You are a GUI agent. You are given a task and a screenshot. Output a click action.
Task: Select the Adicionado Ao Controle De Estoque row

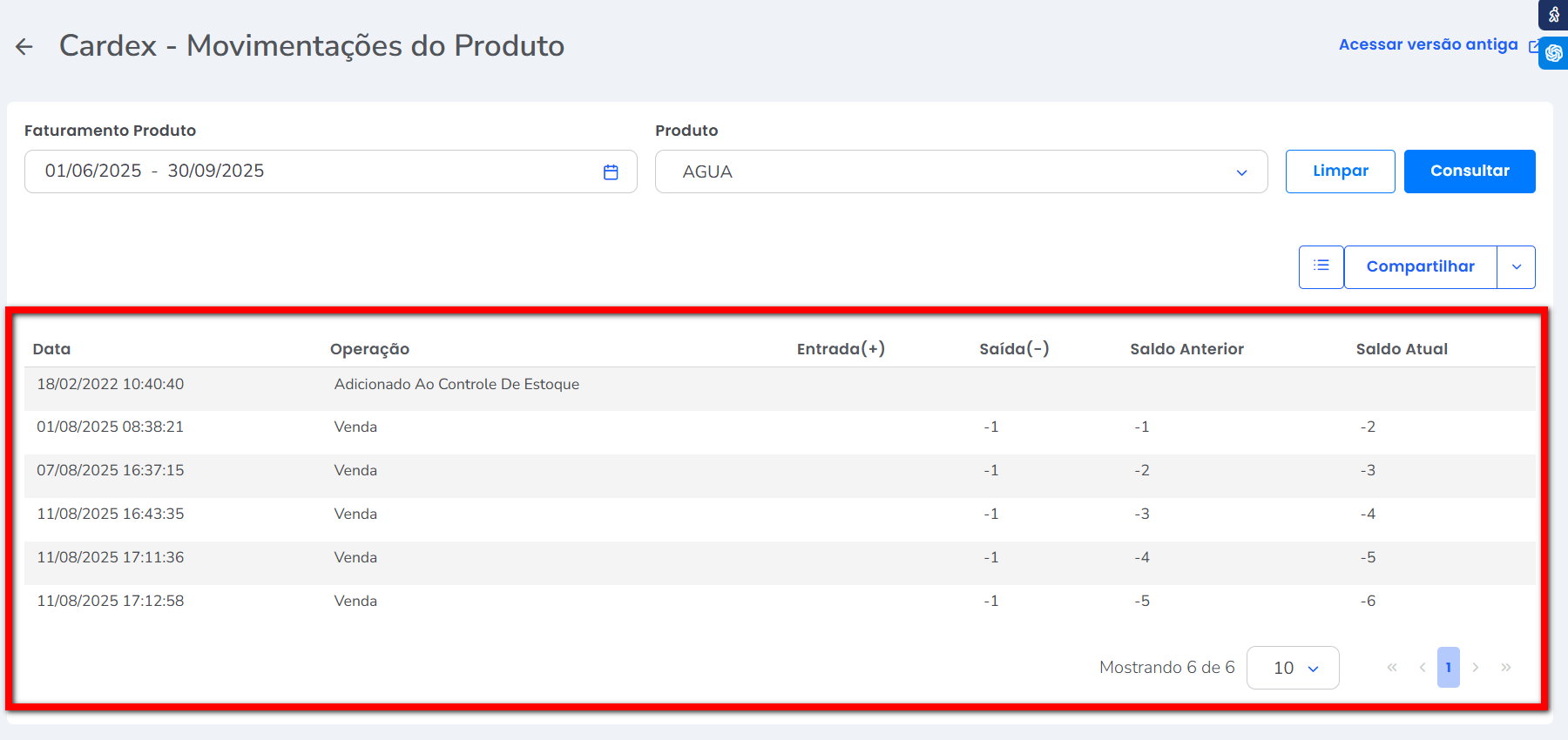(456, 385)
